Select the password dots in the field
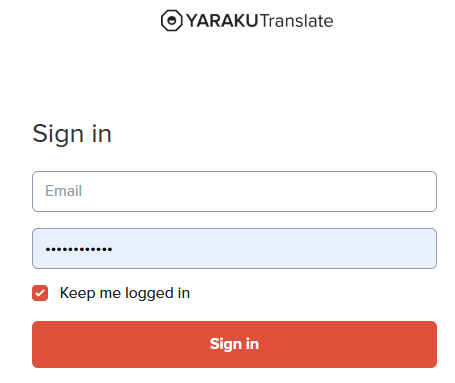The image size is (455, 383). coord(79,249)
